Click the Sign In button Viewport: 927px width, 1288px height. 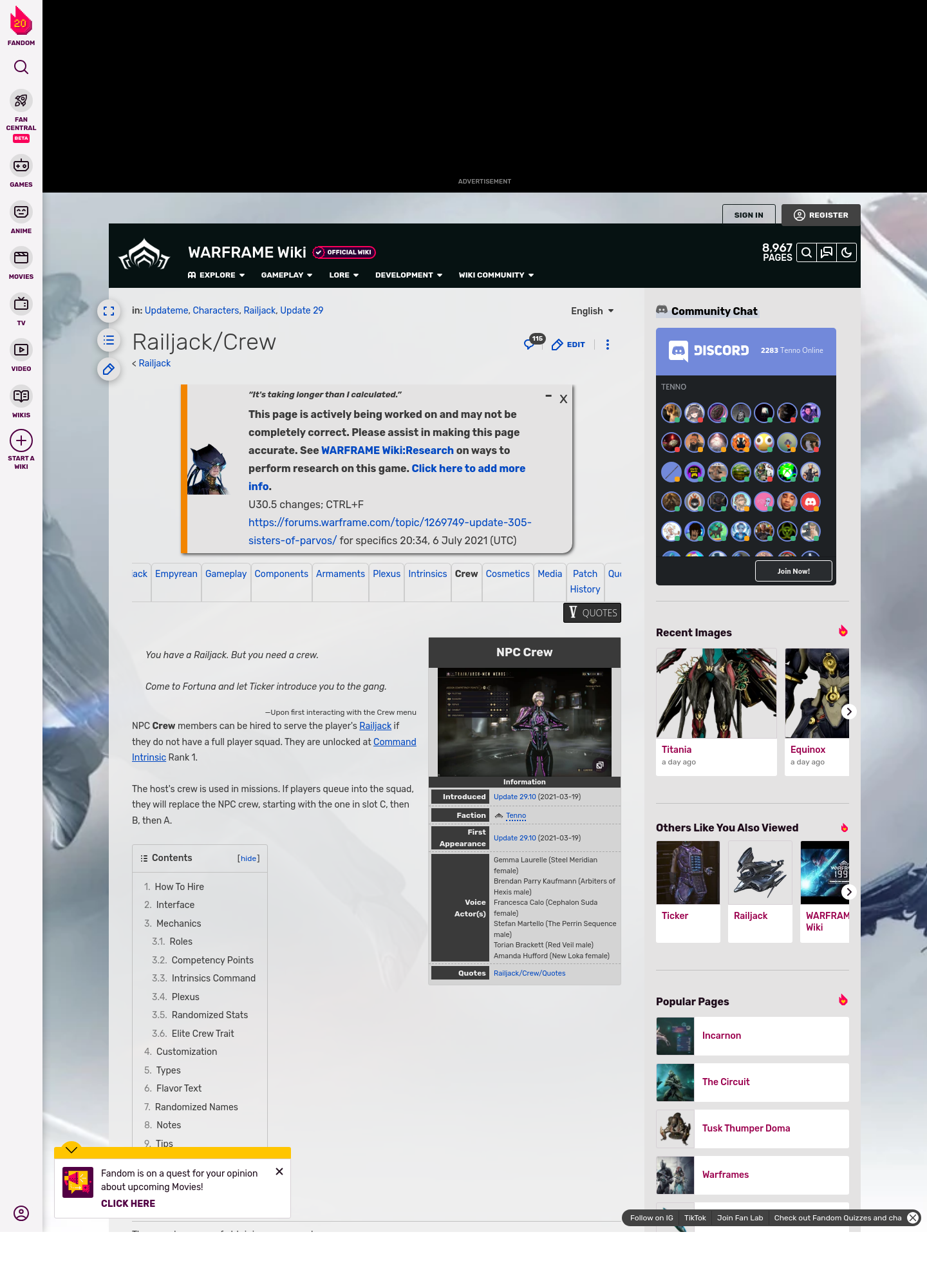tap(749, 215)
